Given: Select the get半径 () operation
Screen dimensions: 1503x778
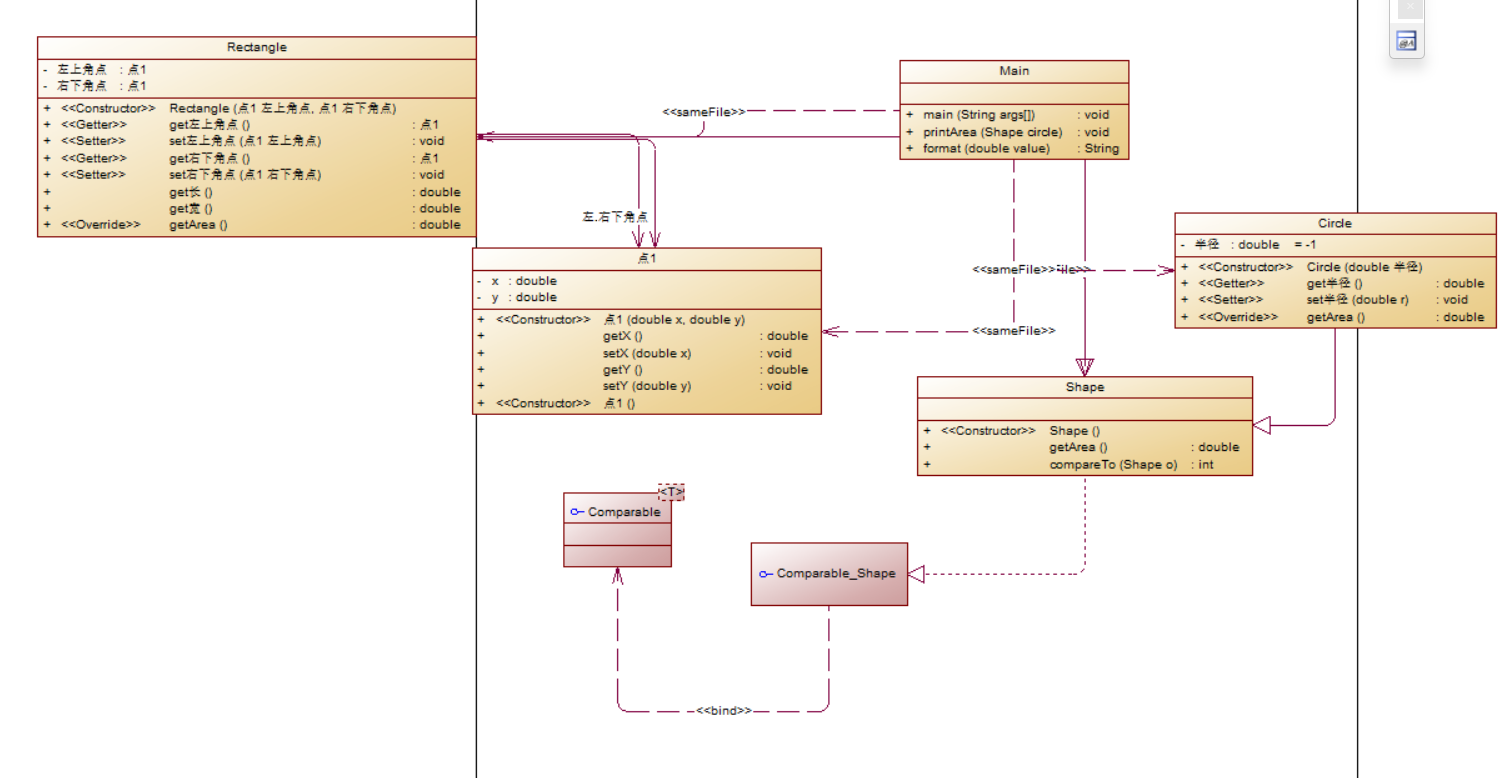Looking at the screenshot, I should 1332,284.
